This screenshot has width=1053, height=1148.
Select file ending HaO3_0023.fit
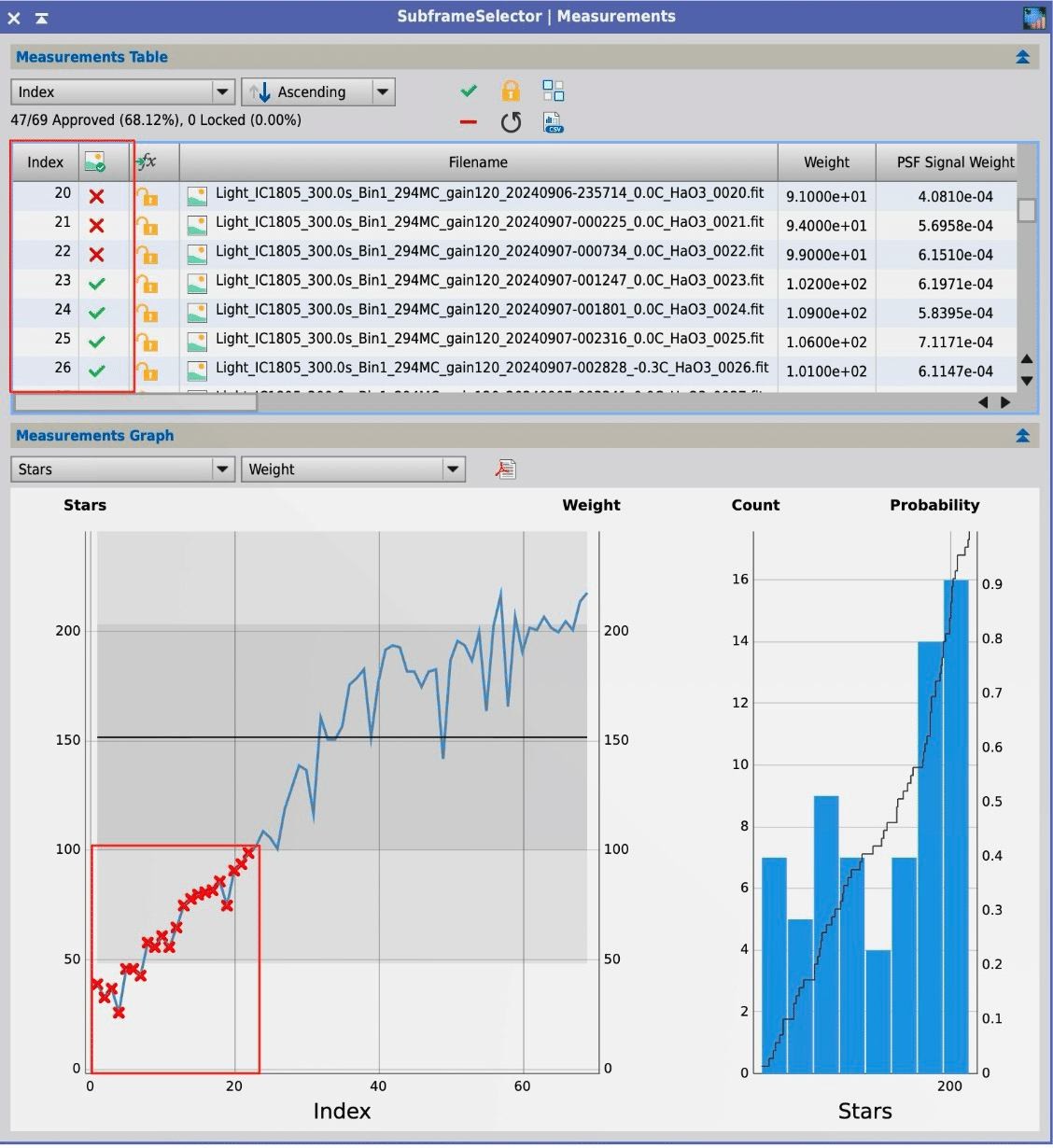pyautogui.click(x=489, y=280)
